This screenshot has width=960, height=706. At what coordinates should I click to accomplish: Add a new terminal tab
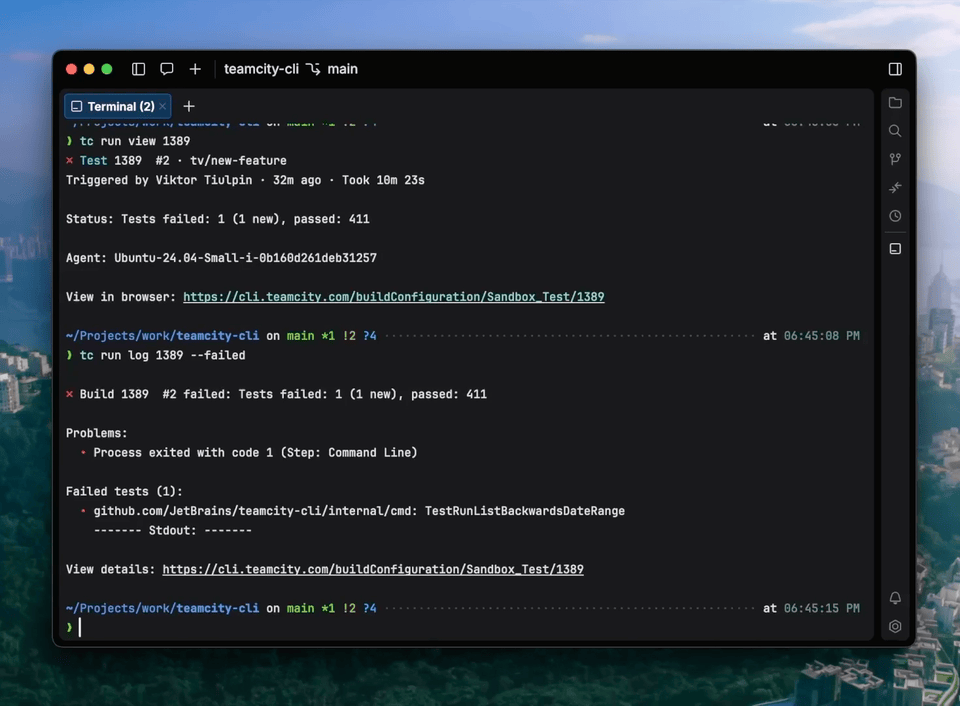(x=189, y=106)
